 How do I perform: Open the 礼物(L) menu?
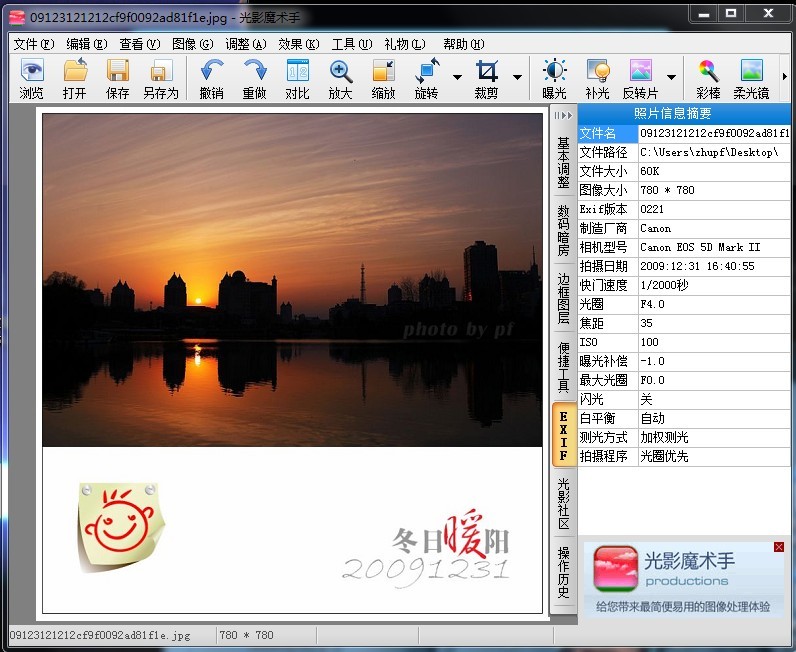[405, 44]
